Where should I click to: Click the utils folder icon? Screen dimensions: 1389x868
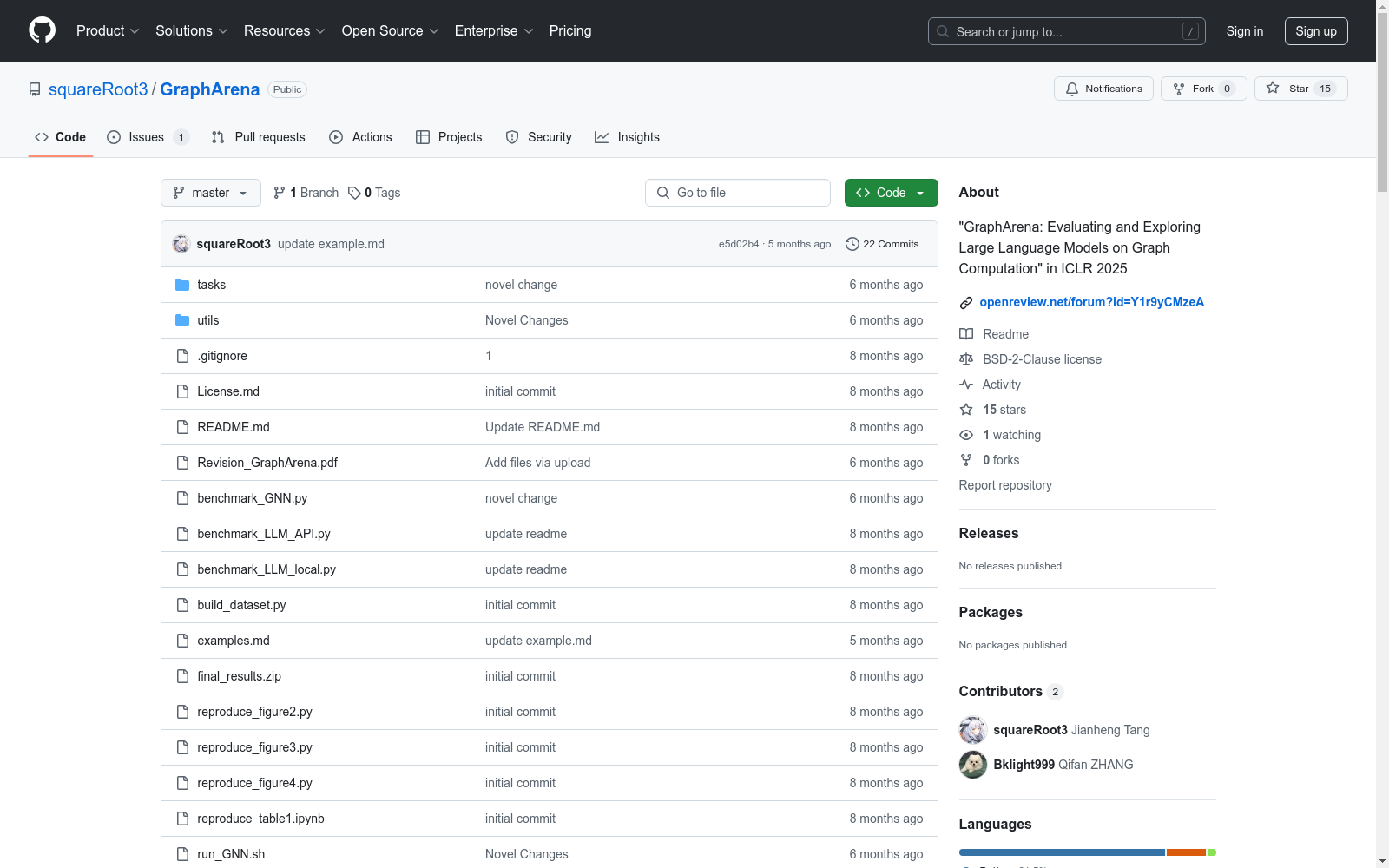coord(182,320)
